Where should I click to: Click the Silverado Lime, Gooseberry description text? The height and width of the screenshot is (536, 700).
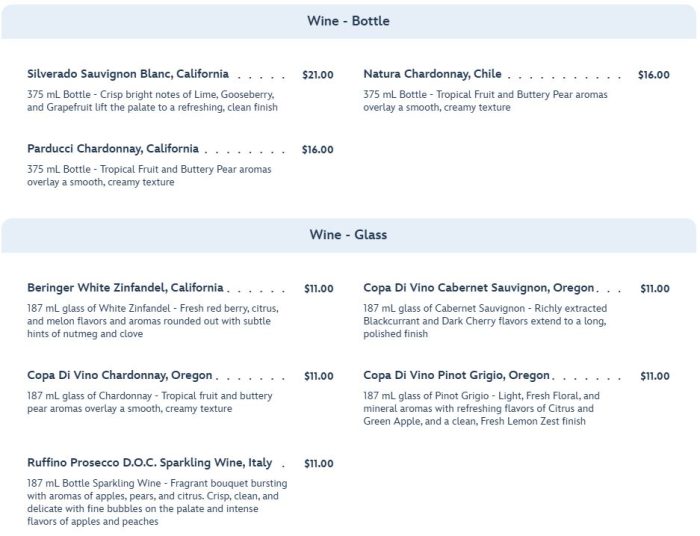coord(152,101)
